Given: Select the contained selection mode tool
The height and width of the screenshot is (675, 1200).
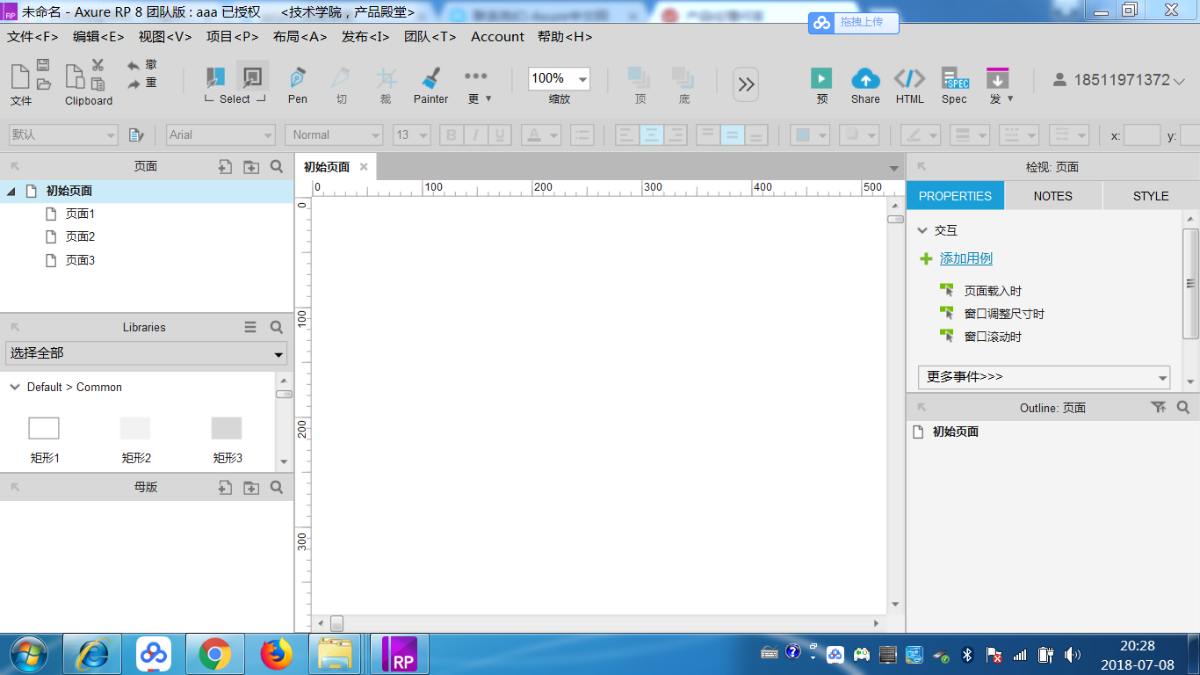Looking at the screenshot, I should (x=252, y=77).
